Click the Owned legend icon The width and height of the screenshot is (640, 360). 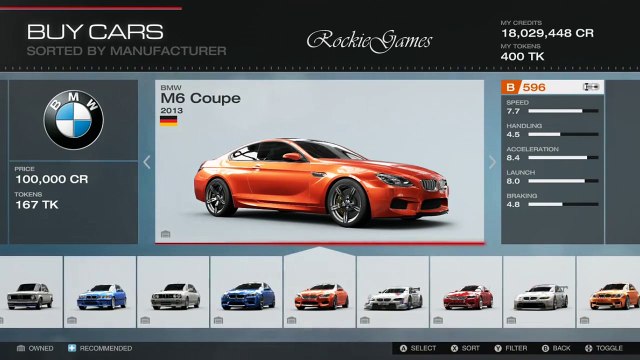click(21, 348)
